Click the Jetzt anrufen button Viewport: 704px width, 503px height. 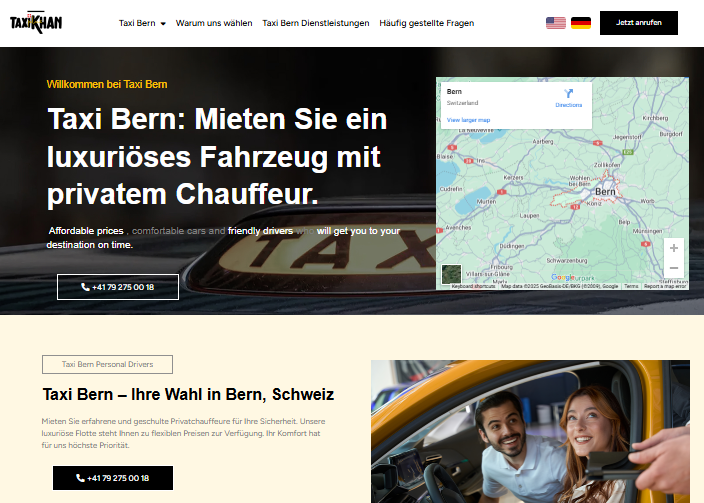coord(638,23)
